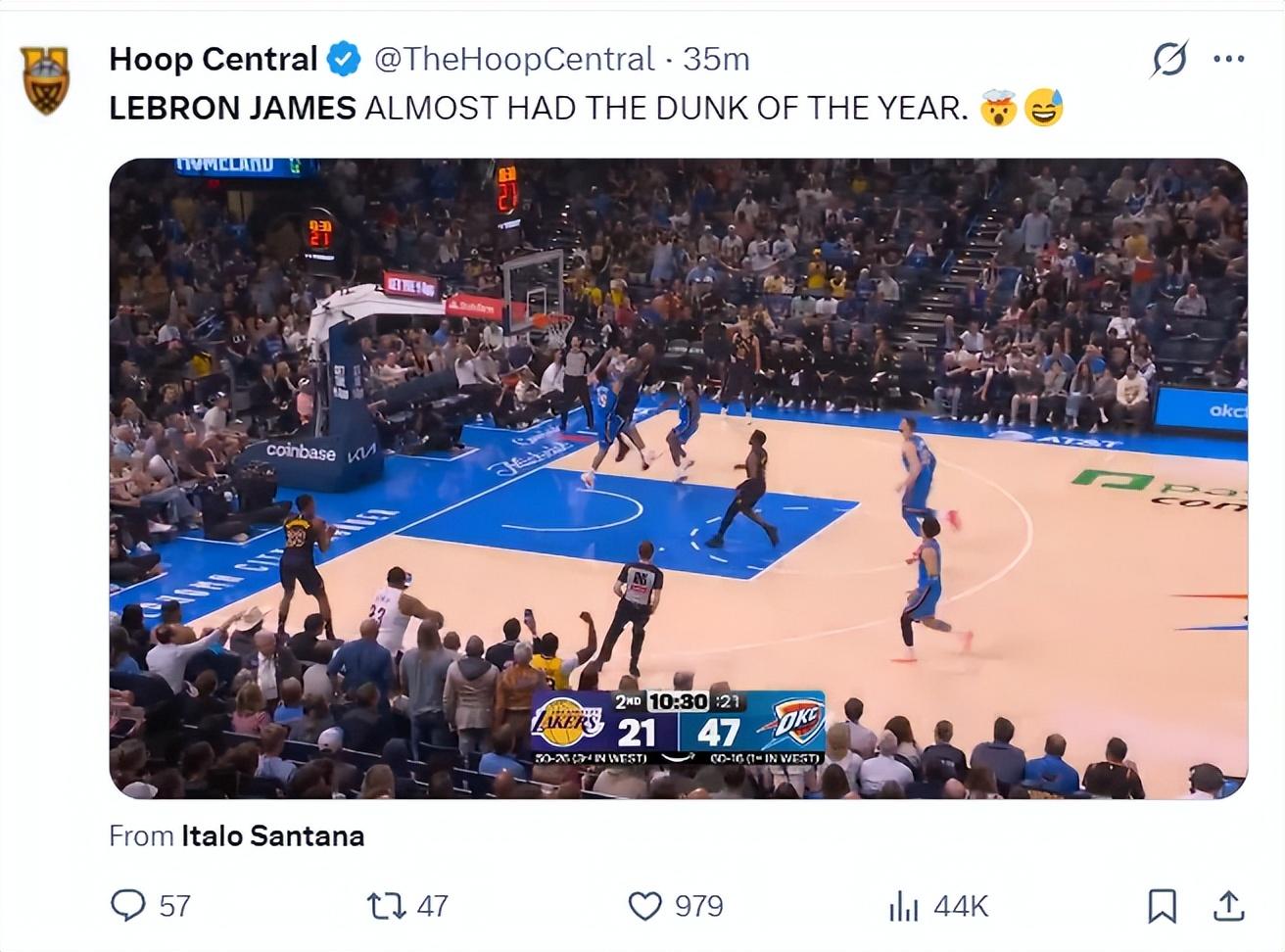Open the Italo Santana source link
The width and height of the screenshot is (1285, 952).
(272, 835)
